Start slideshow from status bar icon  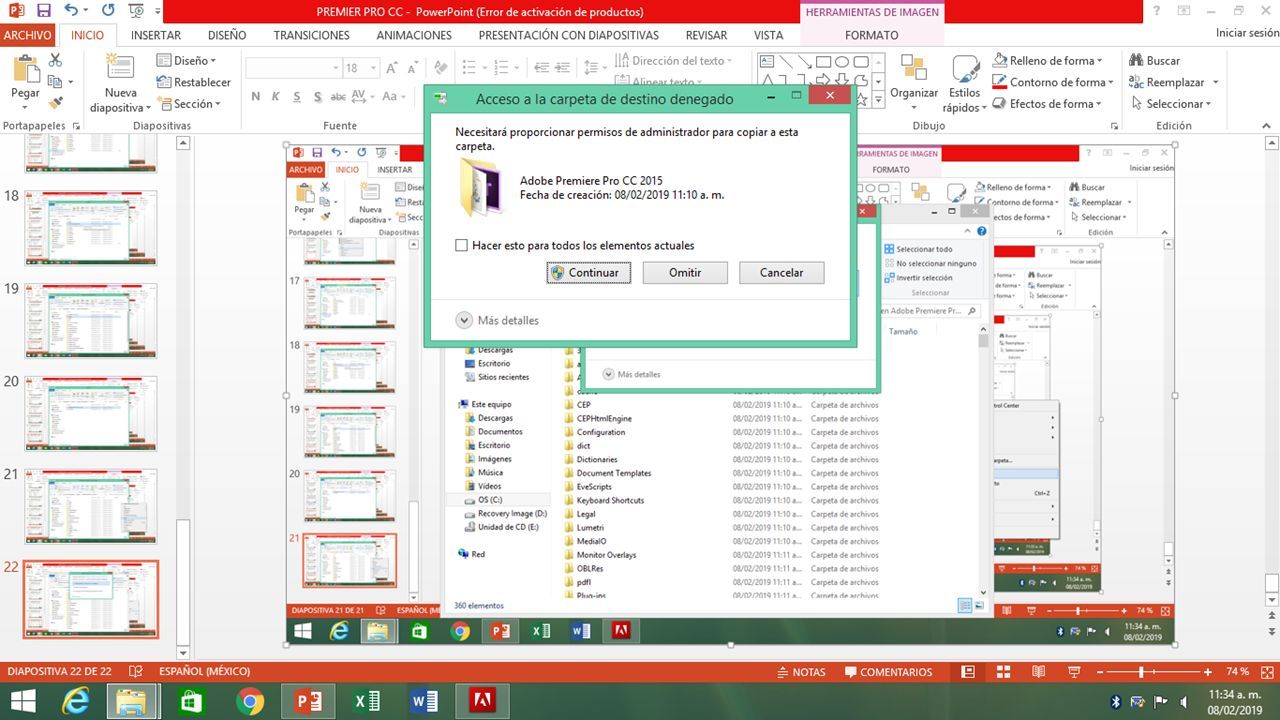[x=1075, y=672]
